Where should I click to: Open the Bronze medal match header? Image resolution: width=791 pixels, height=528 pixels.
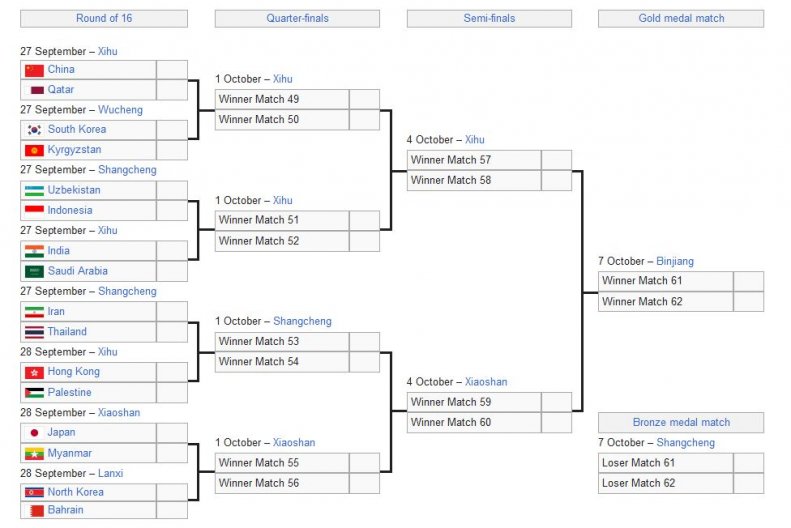[681, 422]
